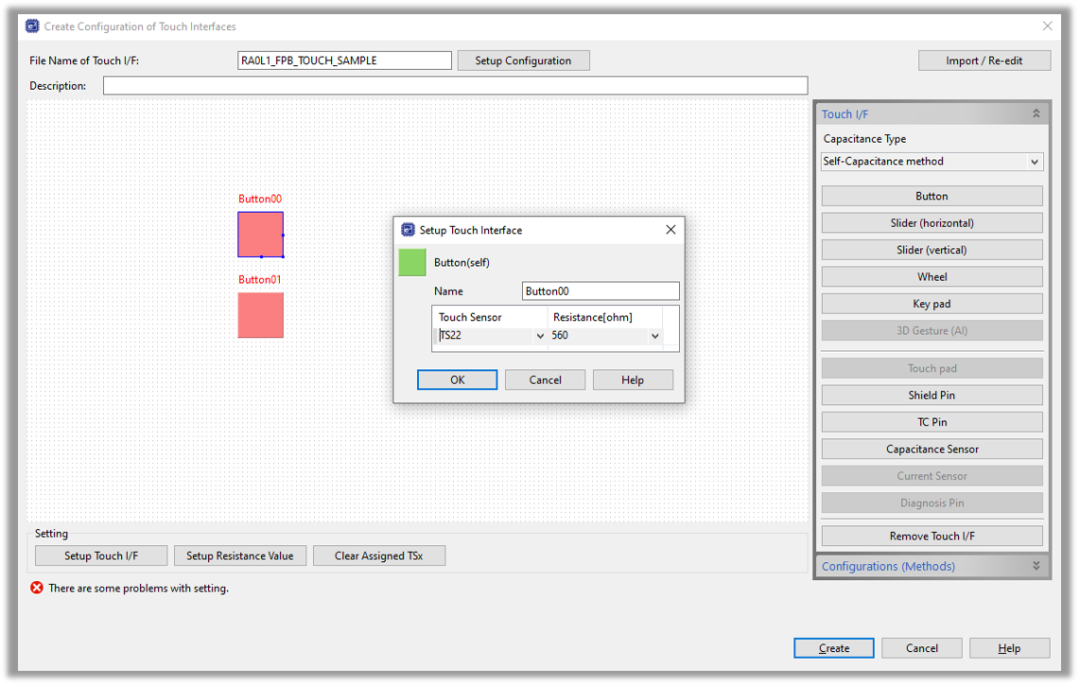Click the Current Sensor button
This screenshot has width=1080, height=686.
point(932,475)
